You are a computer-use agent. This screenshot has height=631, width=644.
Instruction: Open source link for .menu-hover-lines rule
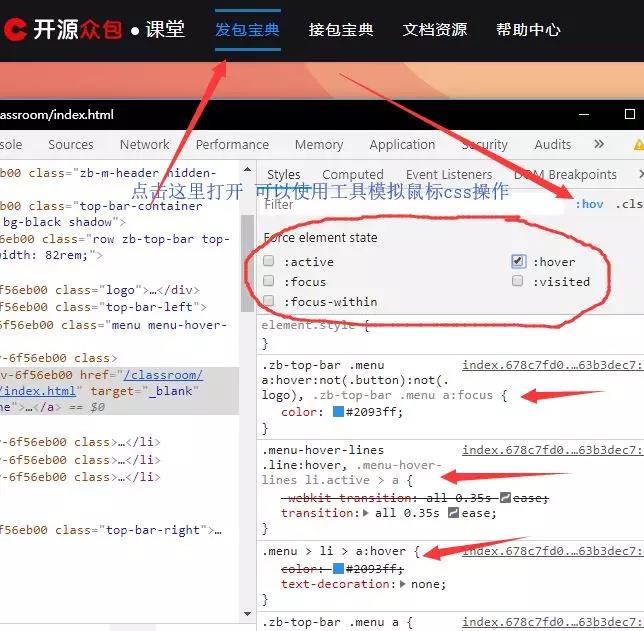pos(552,450)
